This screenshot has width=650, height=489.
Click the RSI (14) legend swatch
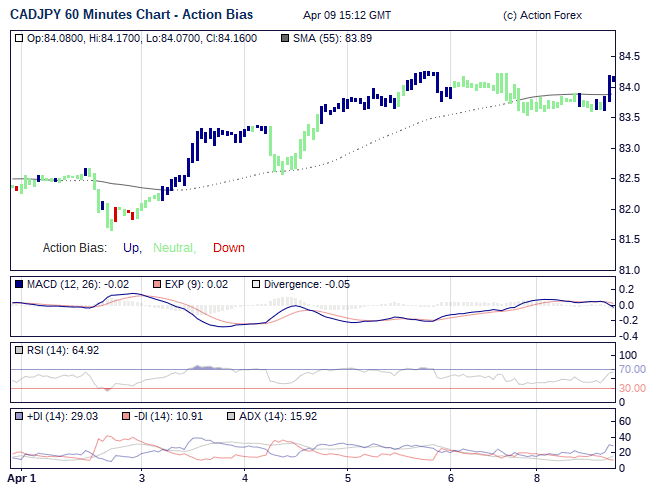click(19, 350)
